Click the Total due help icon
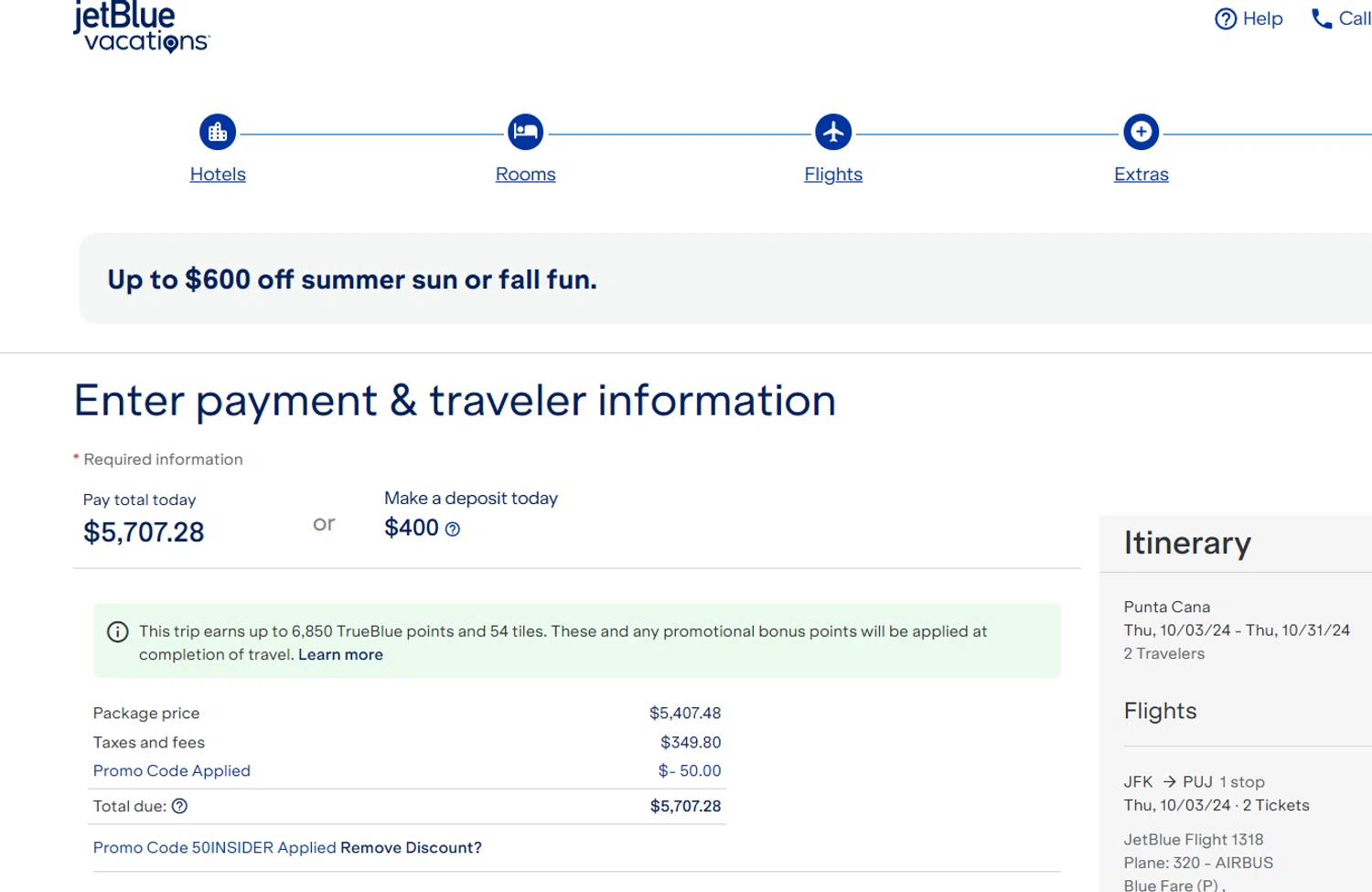 [x=179, y=806]
